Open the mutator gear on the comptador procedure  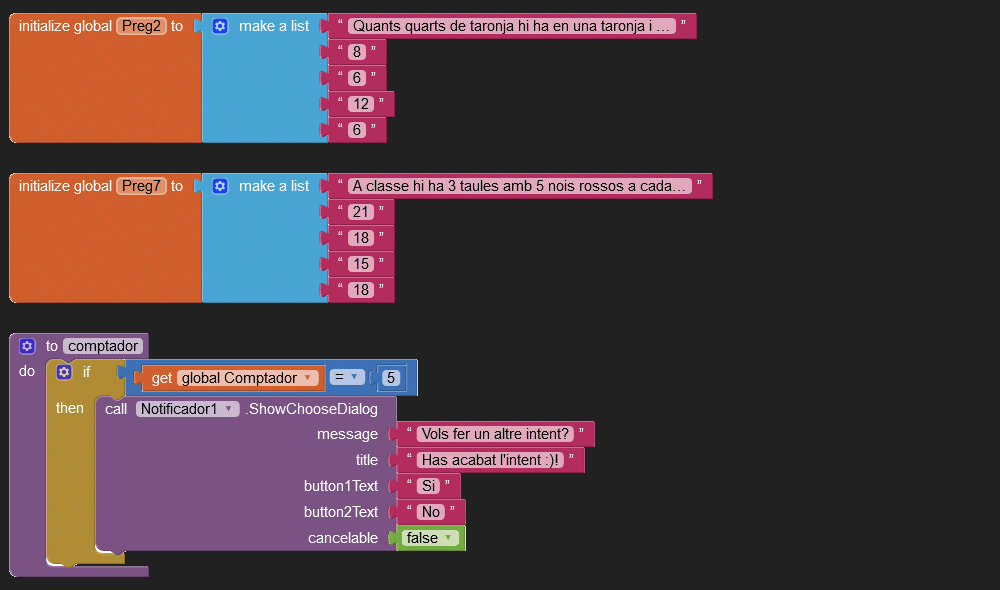tap(27, 346)
